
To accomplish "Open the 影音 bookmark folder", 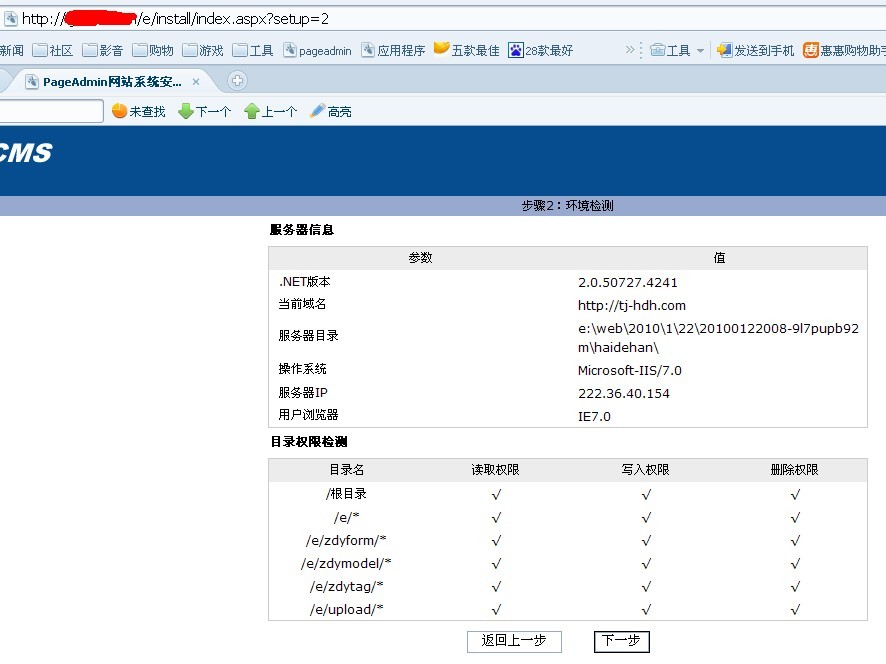I will coord(102,50).
